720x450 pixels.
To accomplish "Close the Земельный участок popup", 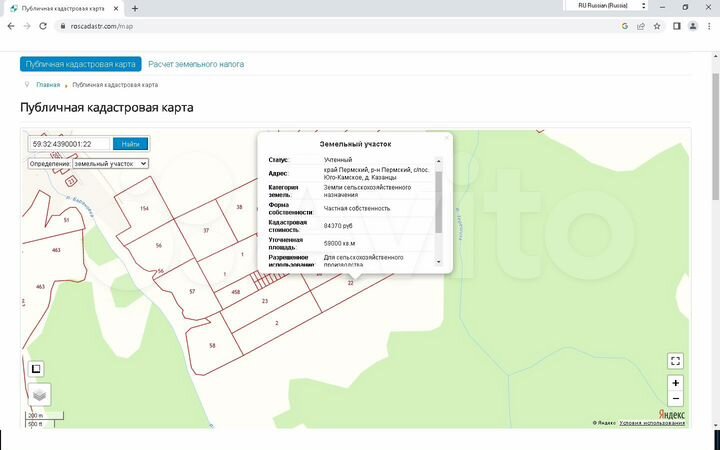I will [446, 137].
